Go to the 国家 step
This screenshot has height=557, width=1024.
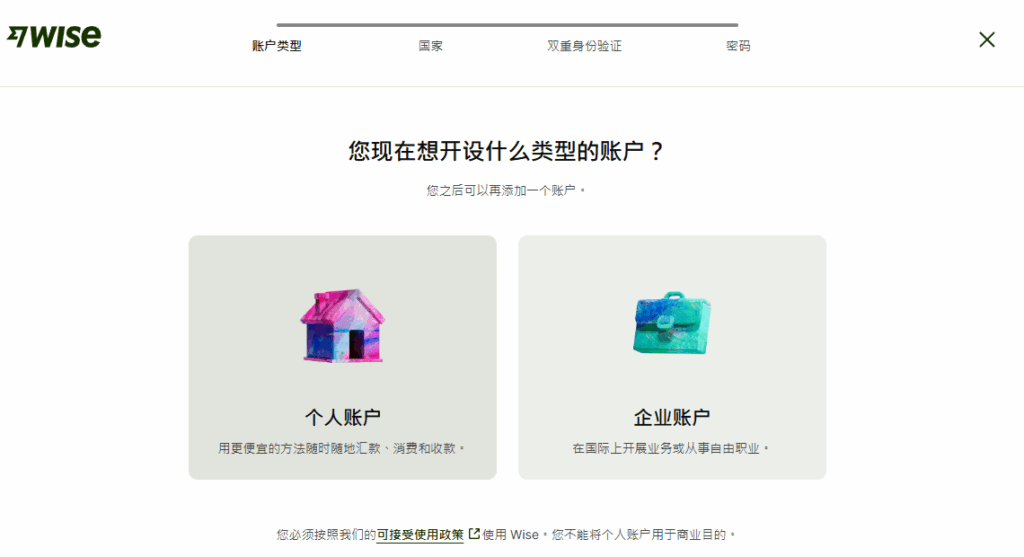[430, 46]
